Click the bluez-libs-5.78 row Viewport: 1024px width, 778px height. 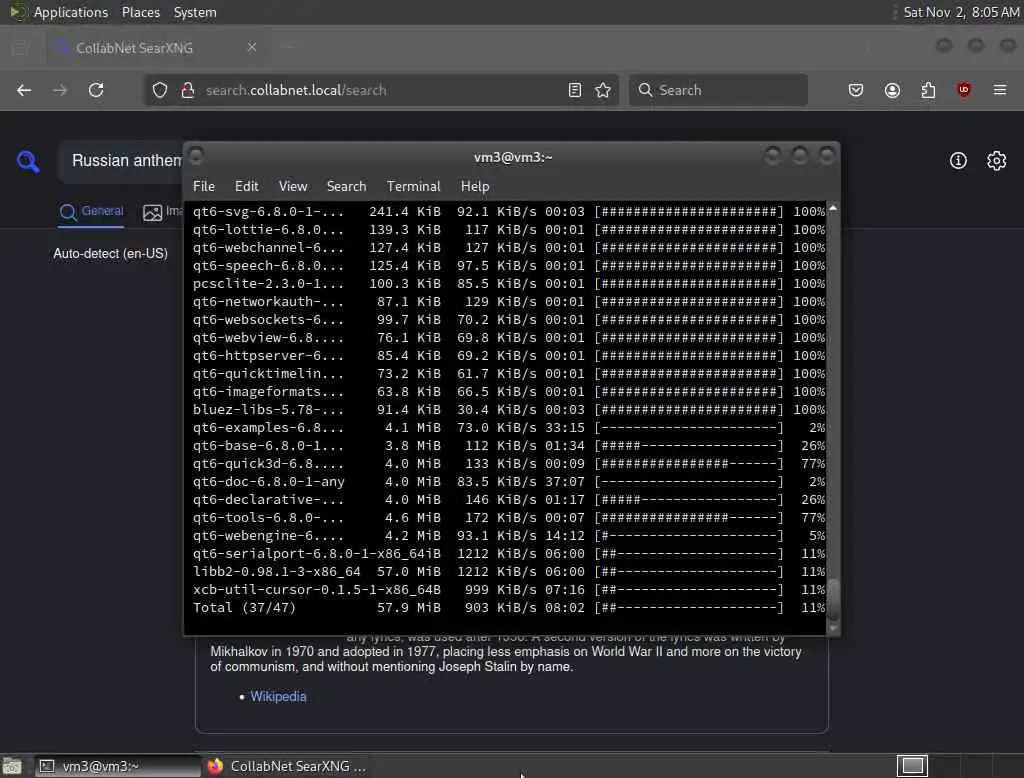(509, 410)
